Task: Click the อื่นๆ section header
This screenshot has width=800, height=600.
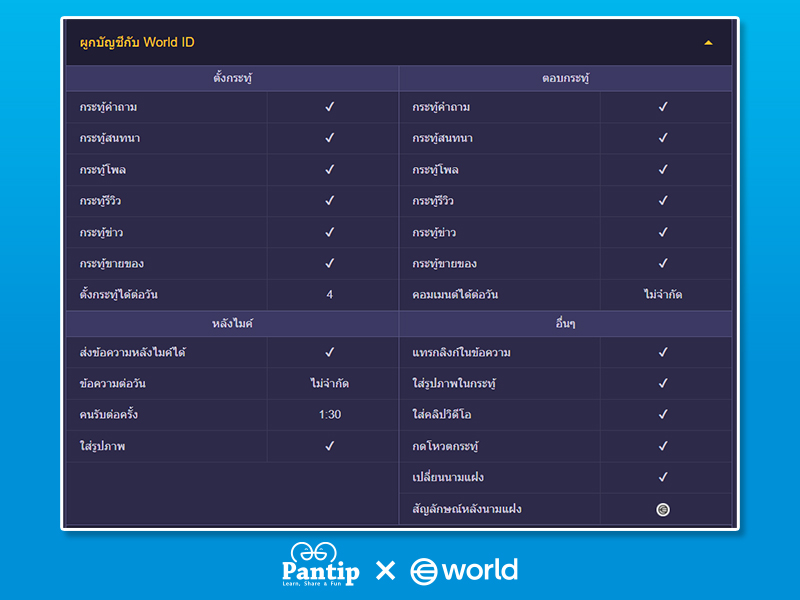Action: click(565, 324)
